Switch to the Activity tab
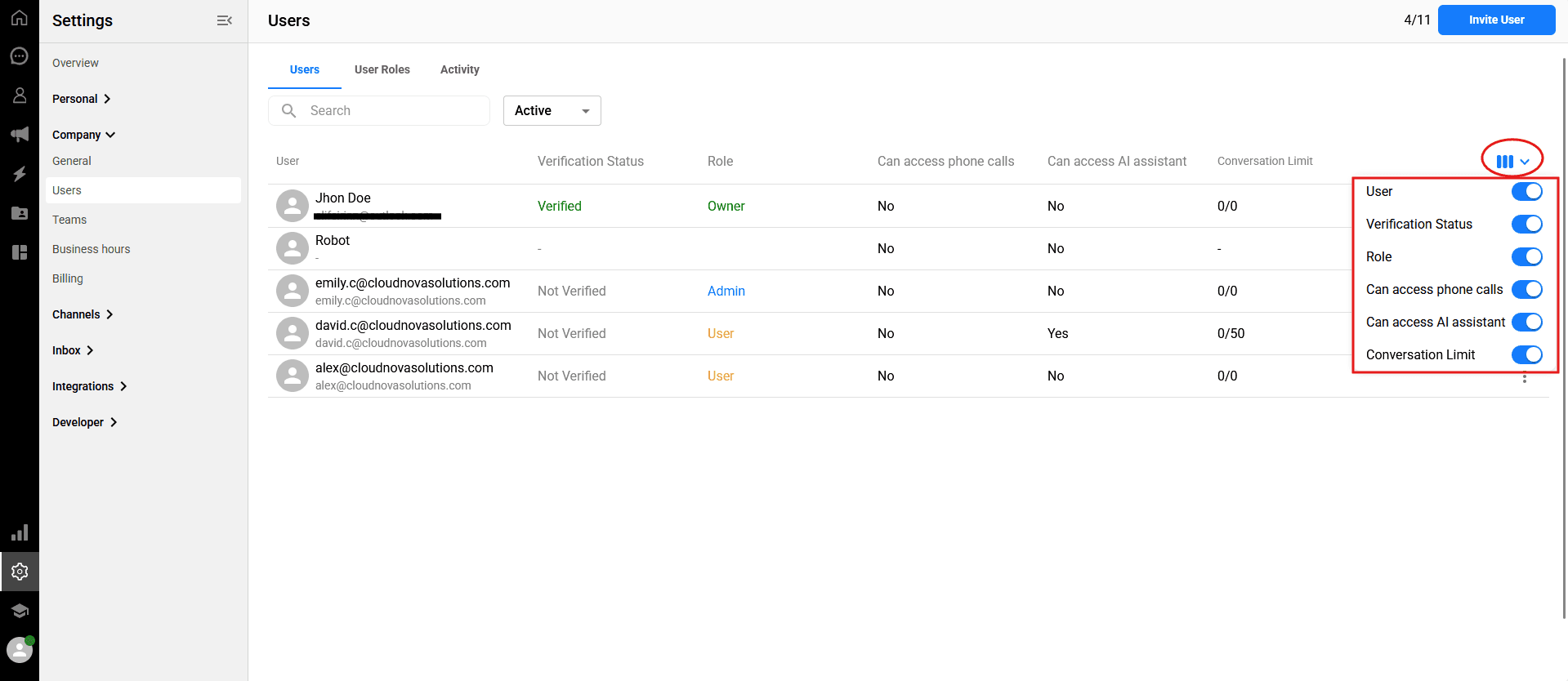Image resolution: width=1568 pixels, height=681 pixels. click(459, 69)
